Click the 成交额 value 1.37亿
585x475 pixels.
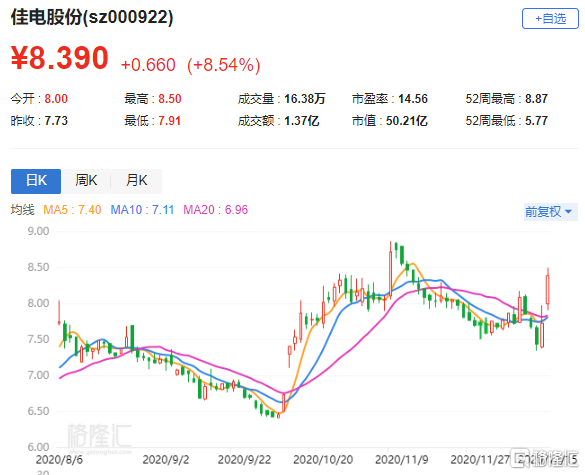pyautogui.click(x=301, y=121)
